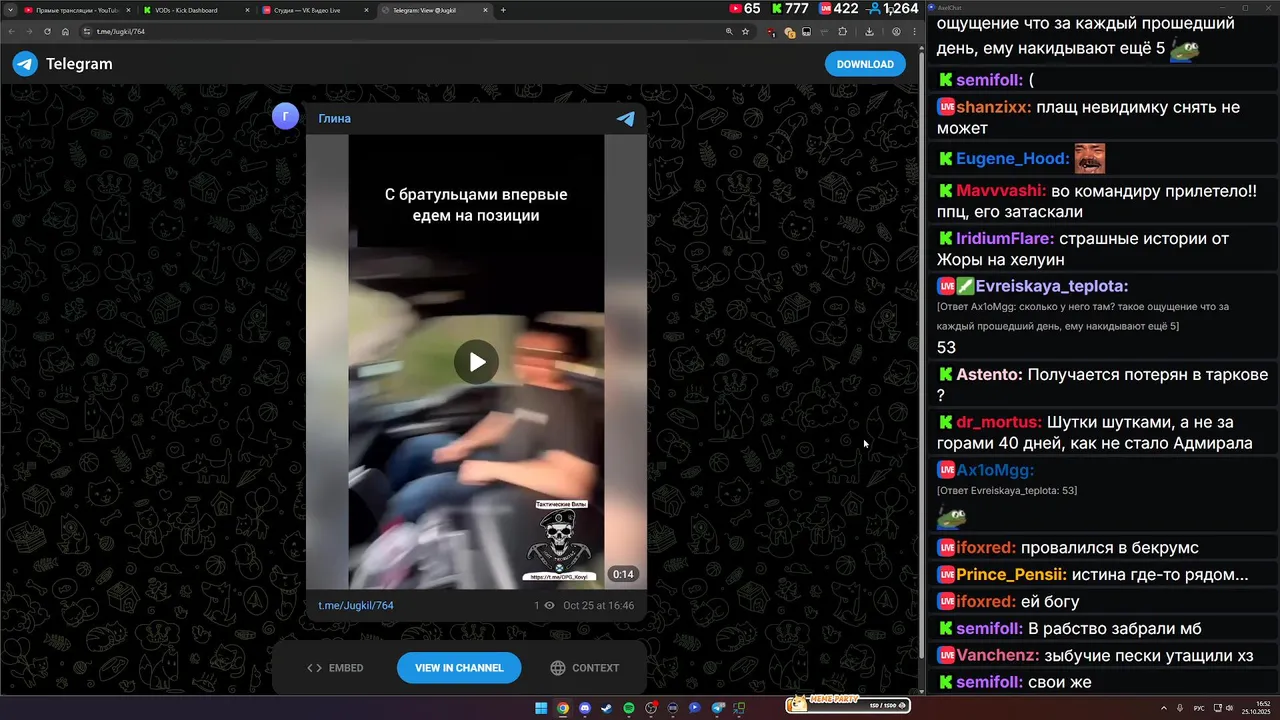Open the browser downloads icon
Viewport: 1280px width, 720px height.
869,31
